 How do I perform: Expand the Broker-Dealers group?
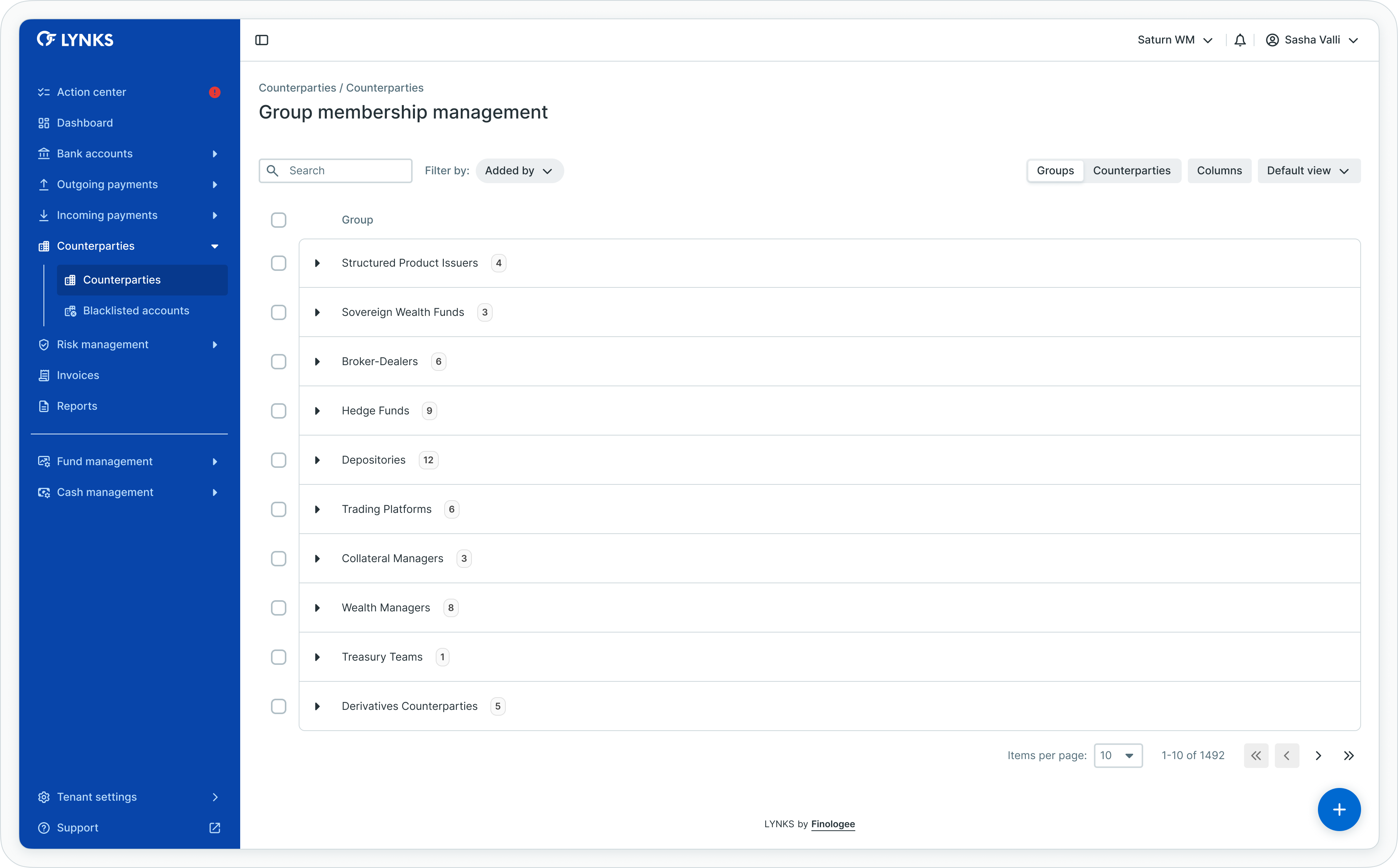pos(317,362)
